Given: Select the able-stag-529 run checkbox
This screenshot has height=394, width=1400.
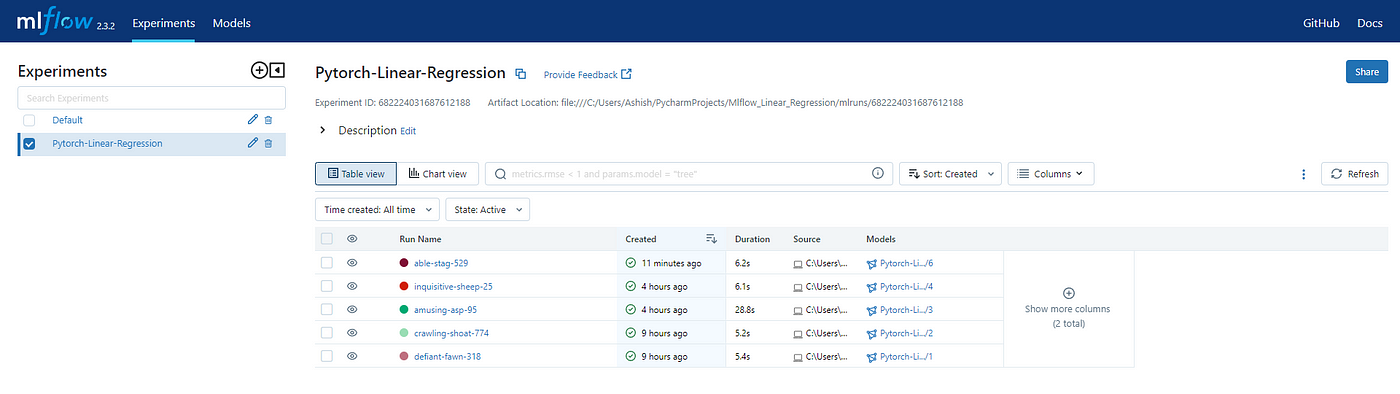Looking at the screenshot, I should click(326, 263).
